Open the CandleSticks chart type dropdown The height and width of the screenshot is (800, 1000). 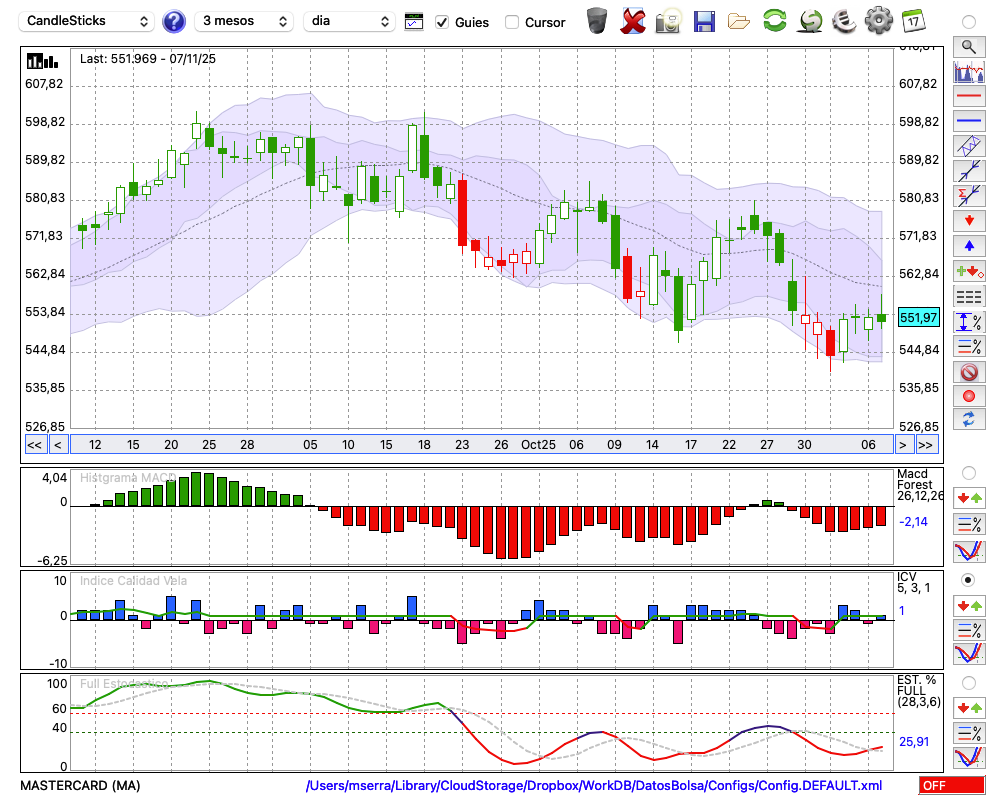click(87, 21)
